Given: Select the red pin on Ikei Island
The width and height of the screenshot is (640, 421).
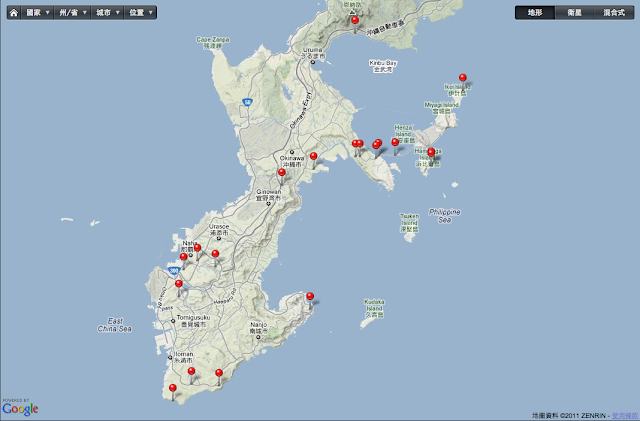Looking at the screenshot, I should click(462, 78).
